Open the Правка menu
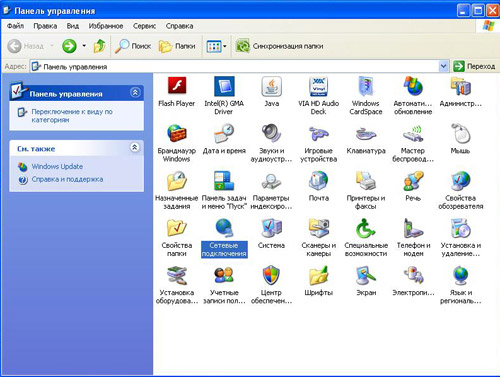Viewport: 500px width, 377px height. (x=45, y=26)
